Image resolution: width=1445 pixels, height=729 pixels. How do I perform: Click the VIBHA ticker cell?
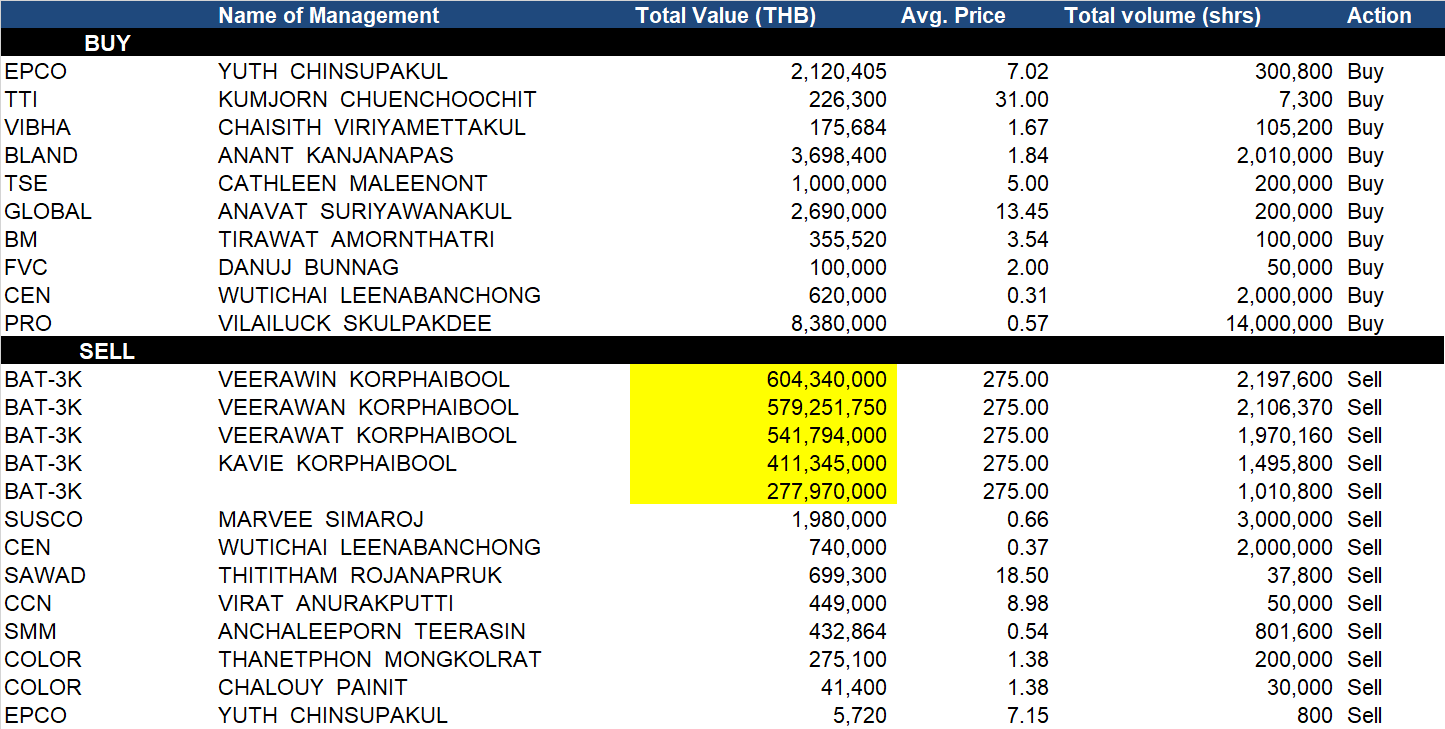tap(38, 127)
